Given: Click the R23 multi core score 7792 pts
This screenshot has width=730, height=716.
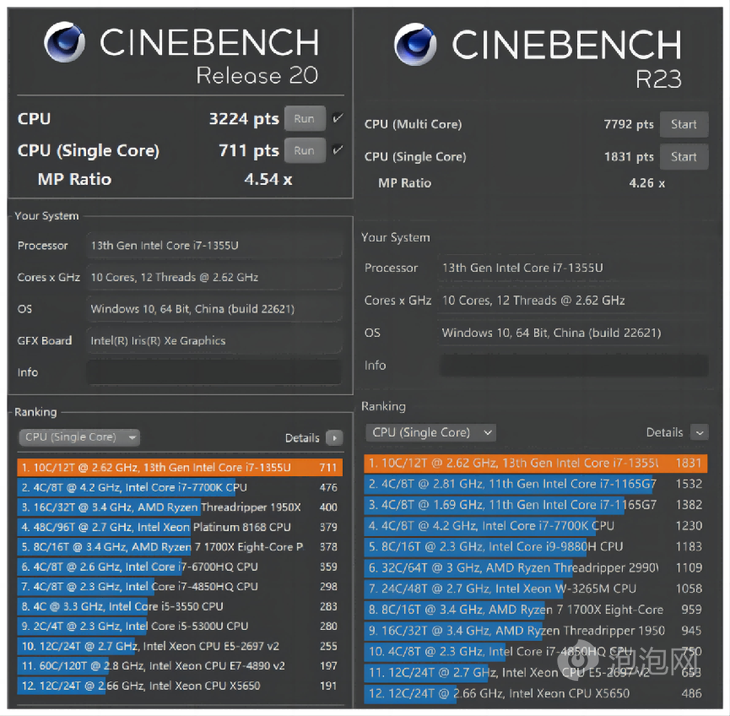Looking at the screenshot, I should (629, 125).
